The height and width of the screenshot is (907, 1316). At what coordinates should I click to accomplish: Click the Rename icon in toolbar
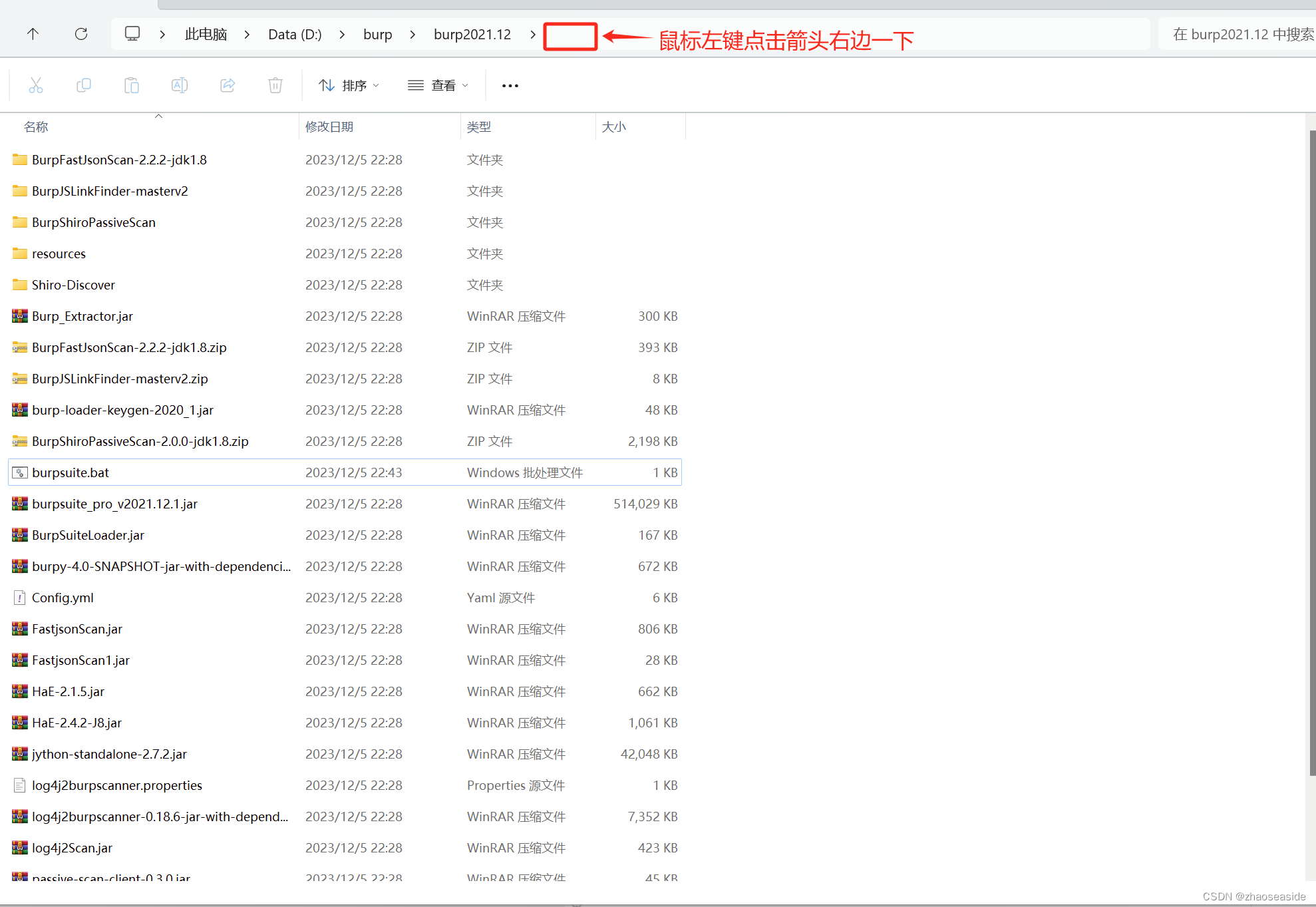[180, 85]
